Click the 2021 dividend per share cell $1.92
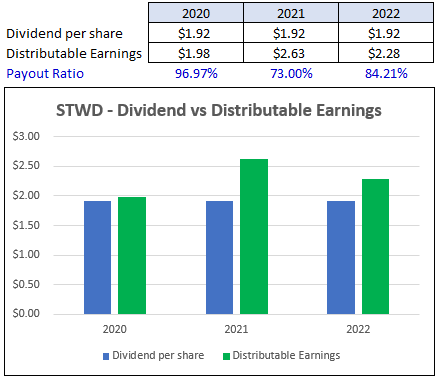 pos(291,33)
